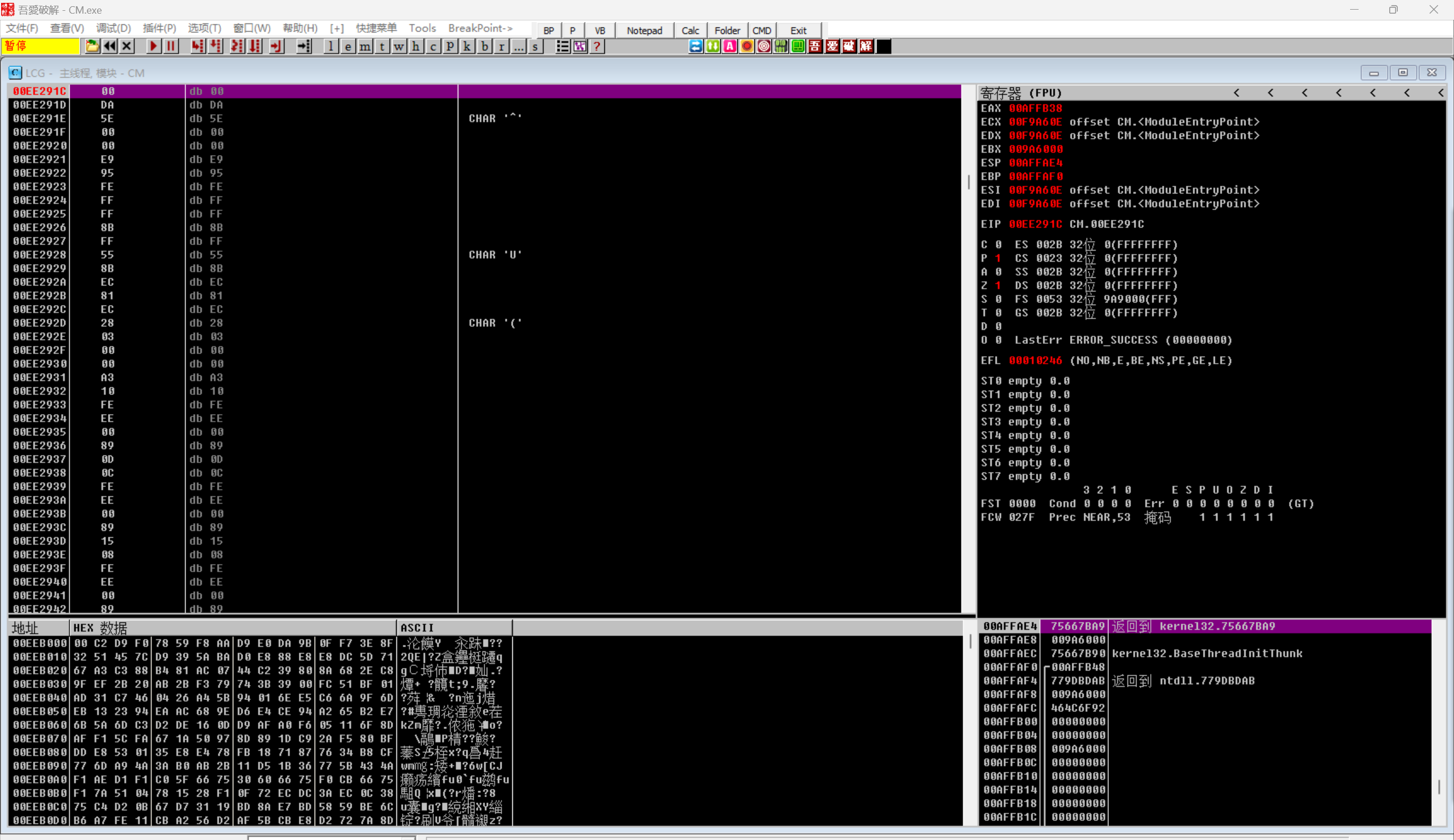Open Handles window via 'h' icon
Viewport: 1454px width, 840px height.
coord(416,46)
